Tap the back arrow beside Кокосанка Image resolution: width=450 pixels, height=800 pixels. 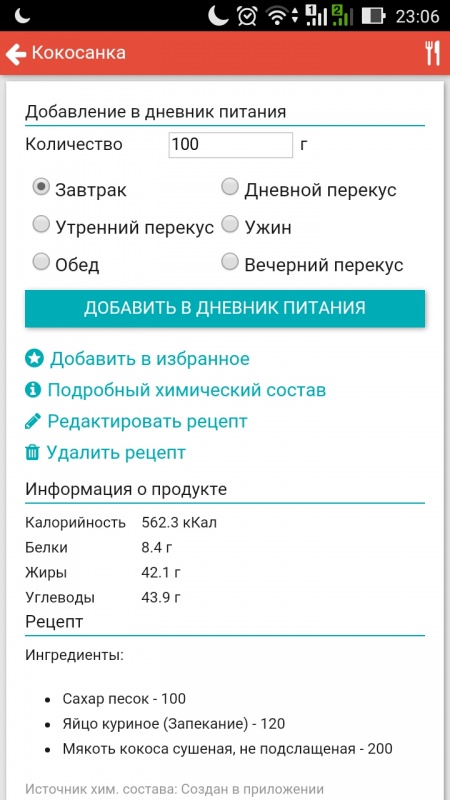(16, 54)
